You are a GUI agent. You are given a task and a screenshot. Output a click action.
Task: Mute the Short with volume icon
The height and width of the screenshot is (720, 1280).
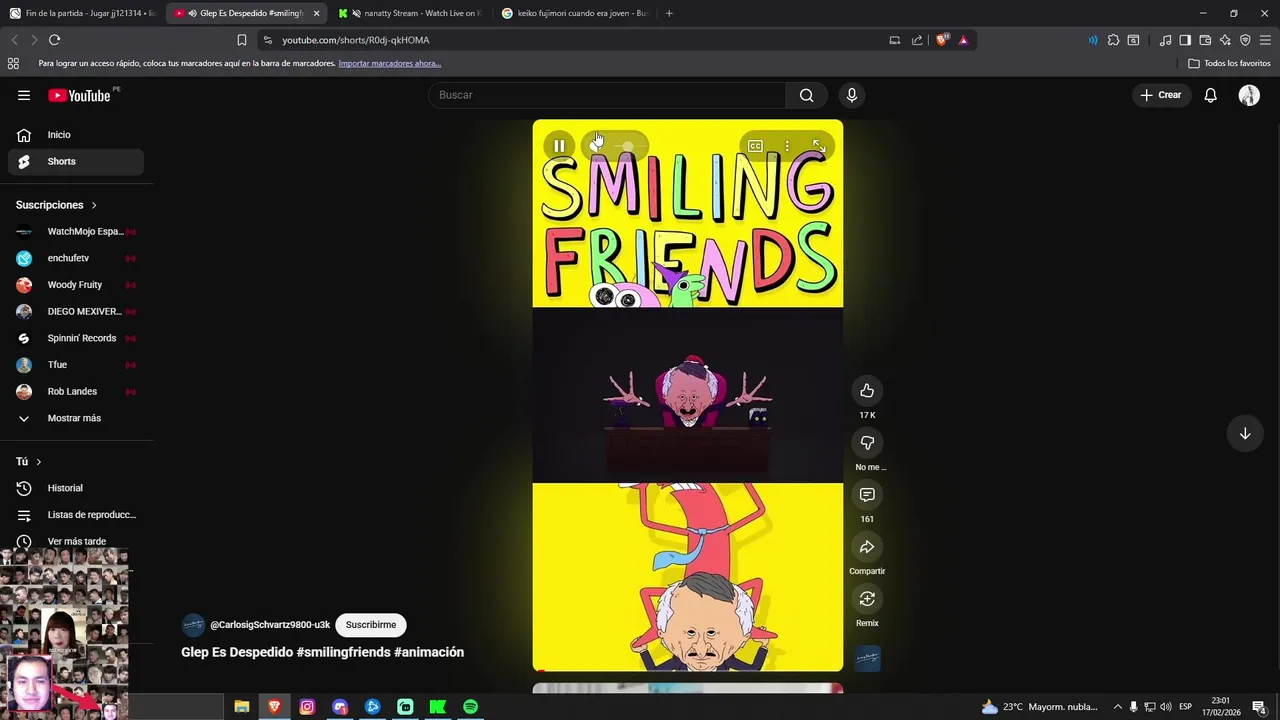point(596,146)
